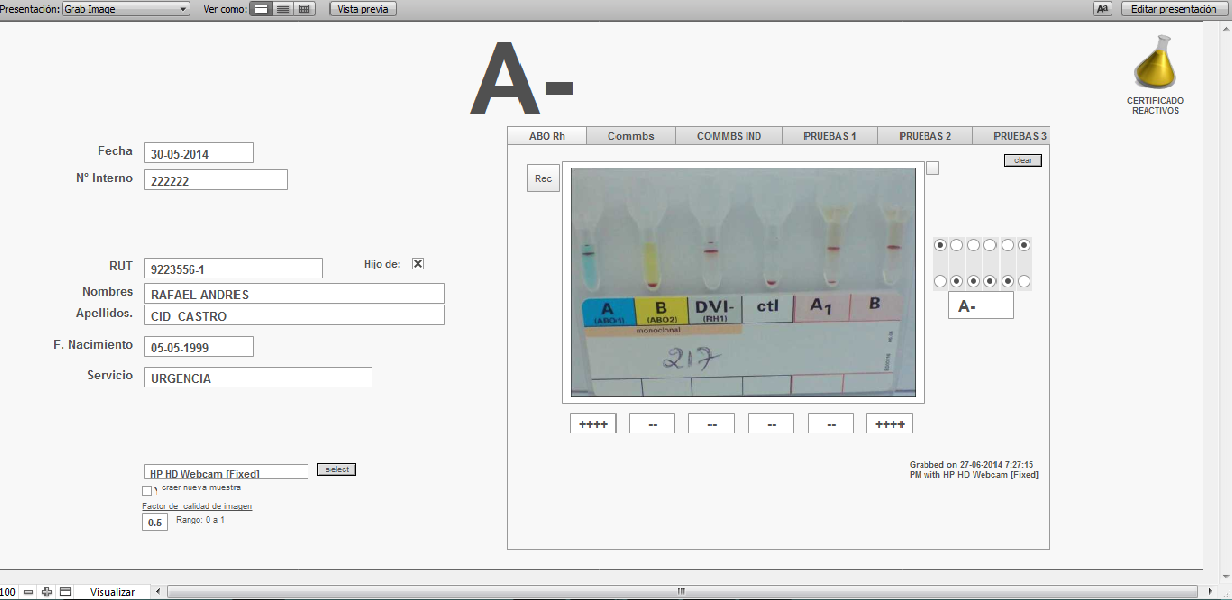Click the Aa formatting bar icon
The height and width of the screenshot is (600, 1232).
click(1102, 9)
